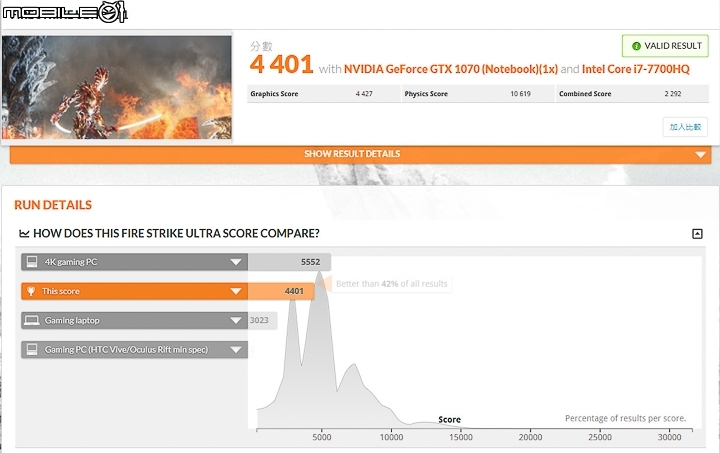Viewport: 720px width, 453px height.
Task: Click the trophy icon in This score row
Action: point(31,291)
